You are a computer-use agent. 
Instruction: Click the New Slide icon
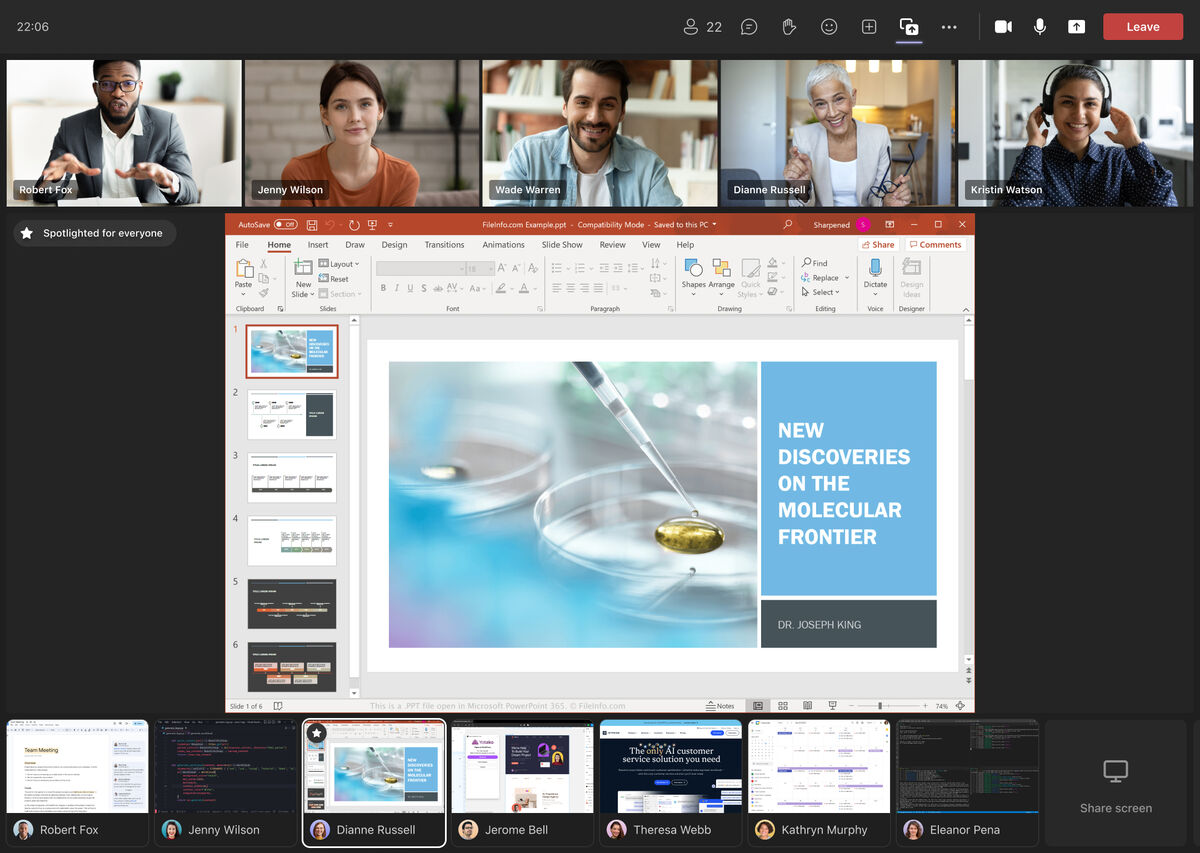(303, 267)
